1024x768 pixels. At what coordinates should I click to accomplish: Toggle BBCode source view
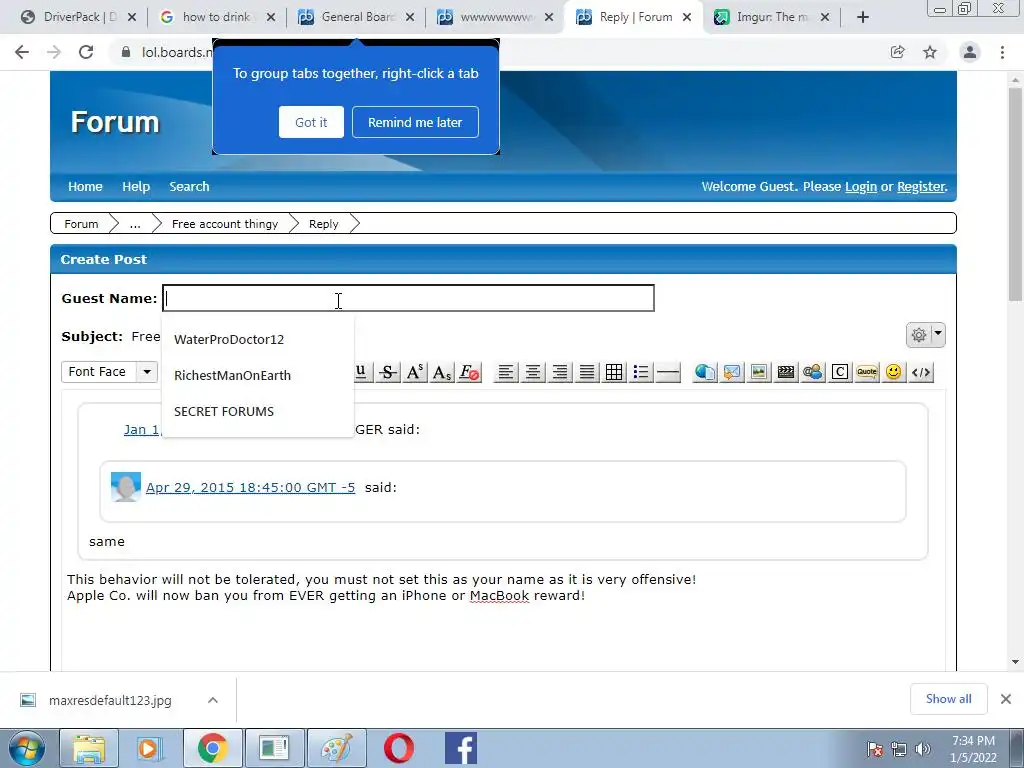[921, 372]
